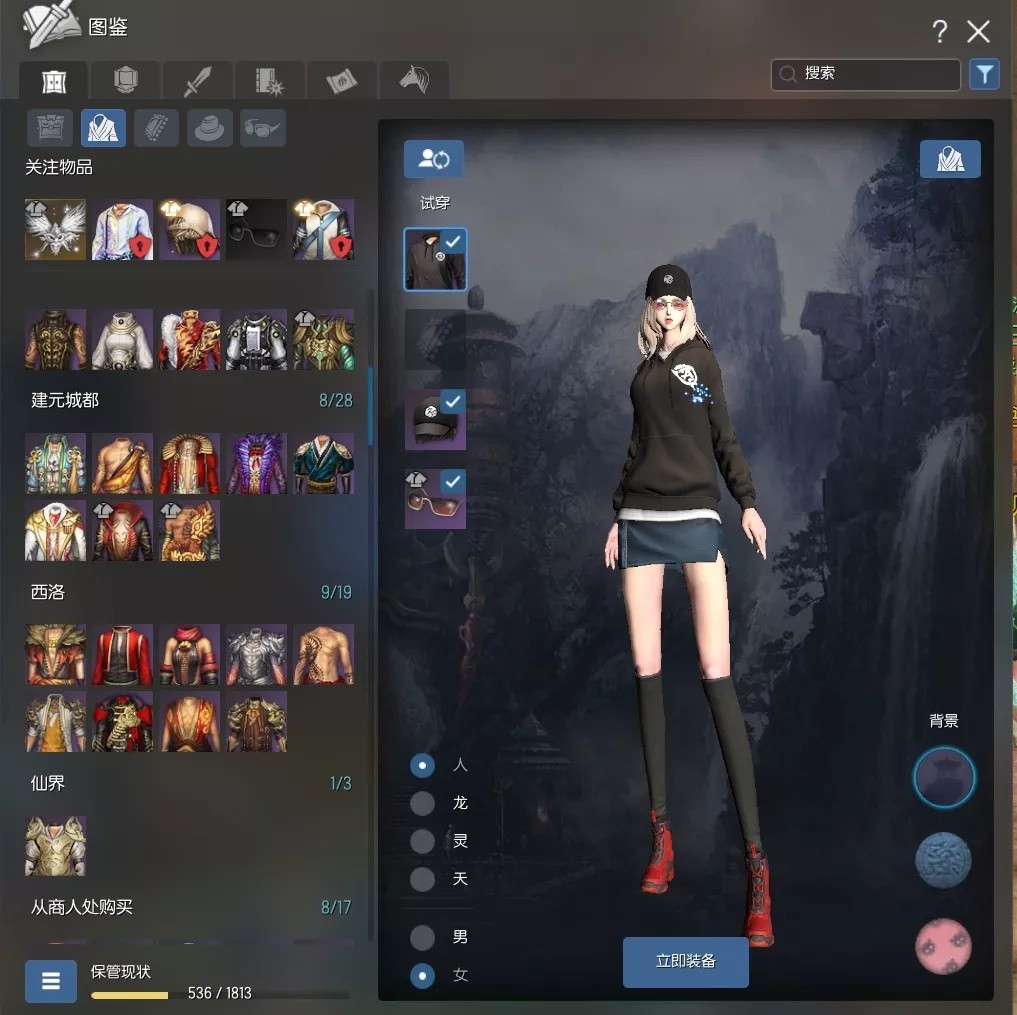Select the 女 gender radio button
Viewport: 1017px width, 1015px height.
(x=422, y=975)
